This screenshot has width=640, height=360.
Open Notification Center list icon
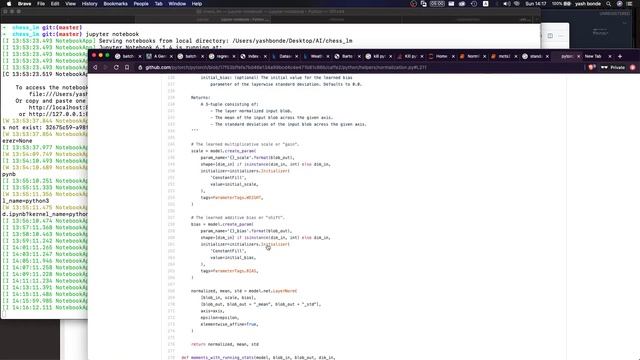point(630,4)
